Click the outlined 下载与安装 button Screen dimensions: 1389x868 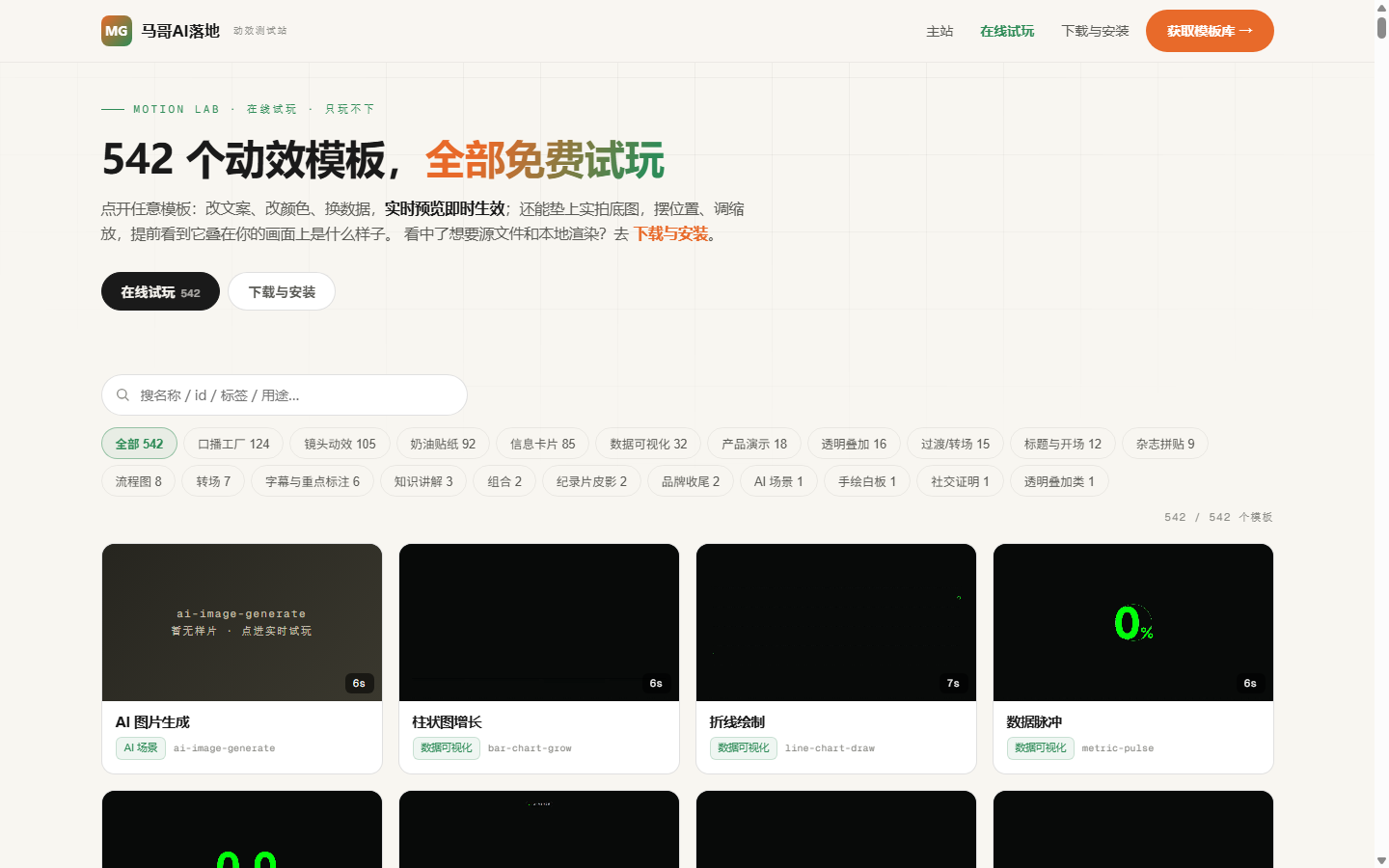(282, 291)
